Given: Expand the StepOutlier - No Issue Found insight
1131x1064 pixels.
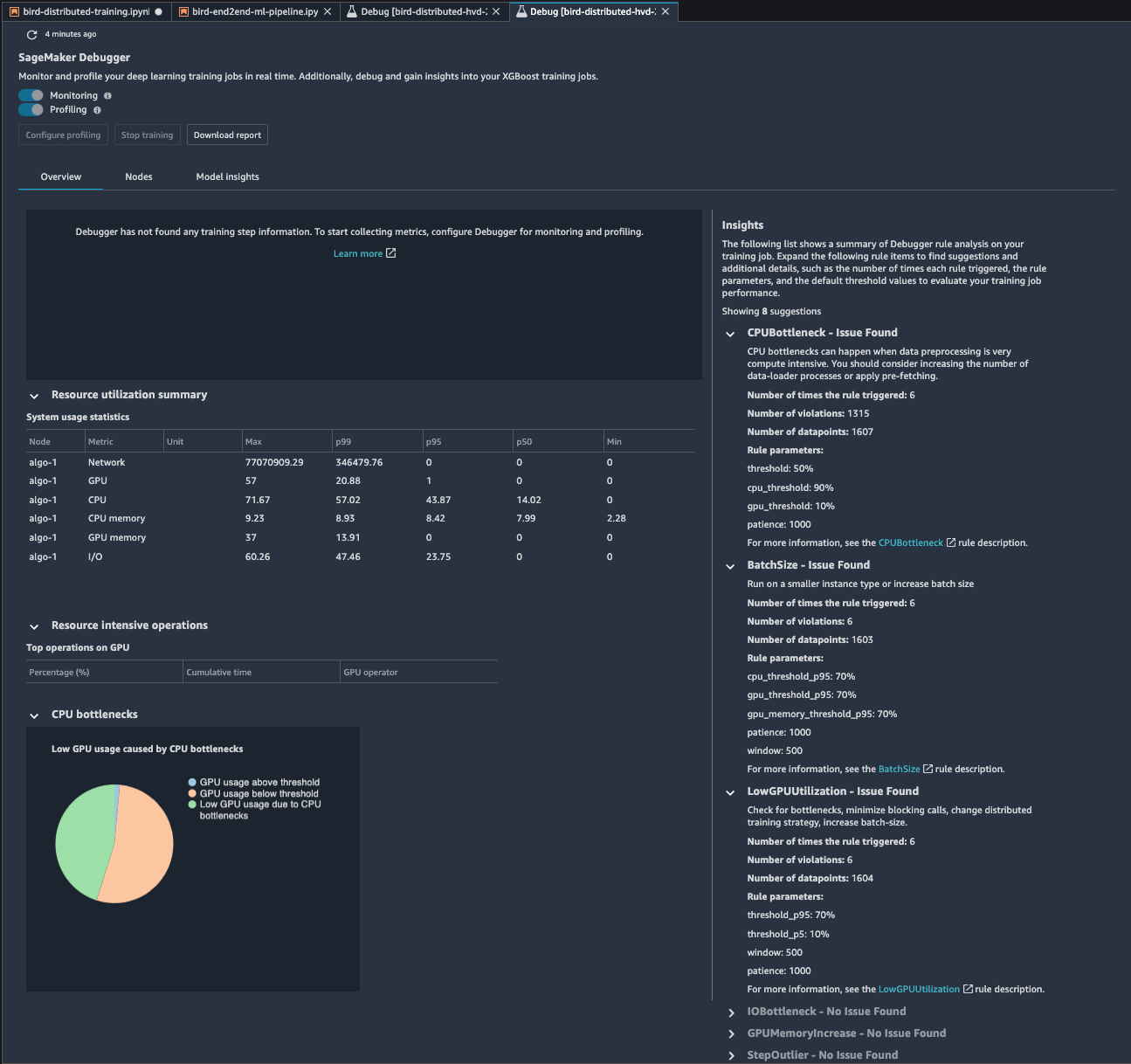Looking at the screenshot, I should click(x=731, y=1056).
